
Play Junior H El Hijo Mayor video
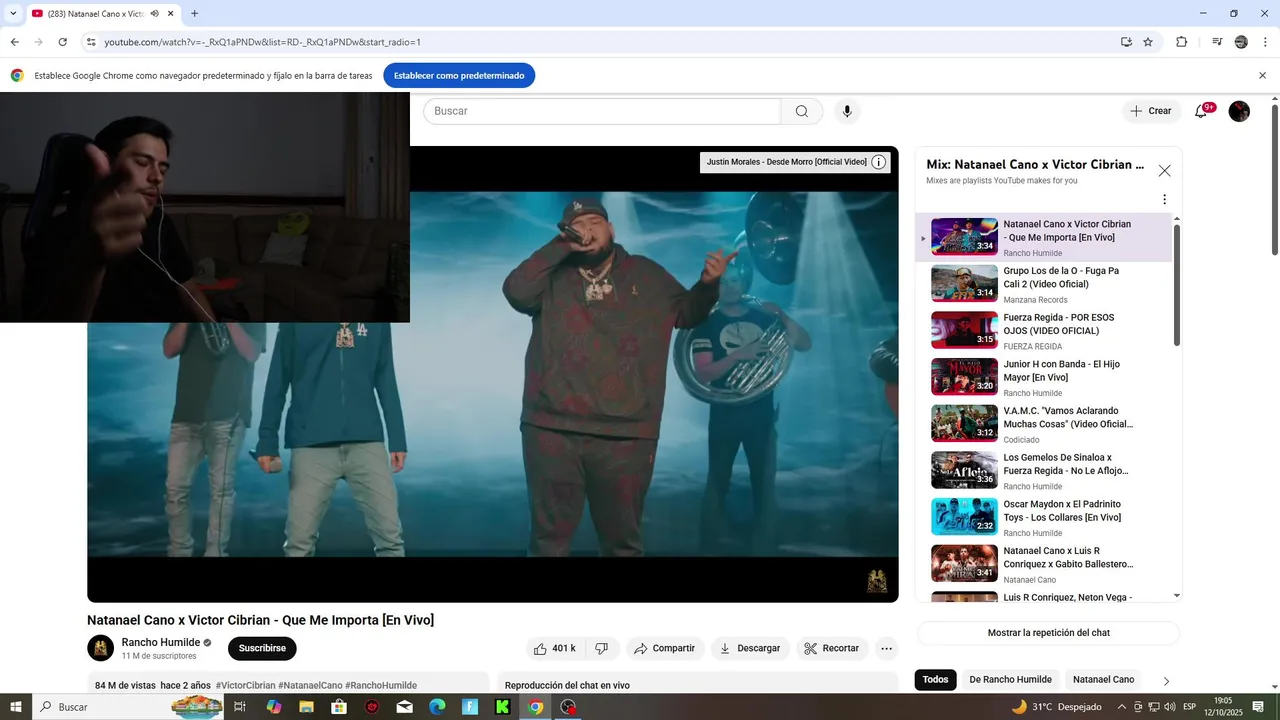pyautogui.click(x=1044, y=378)
